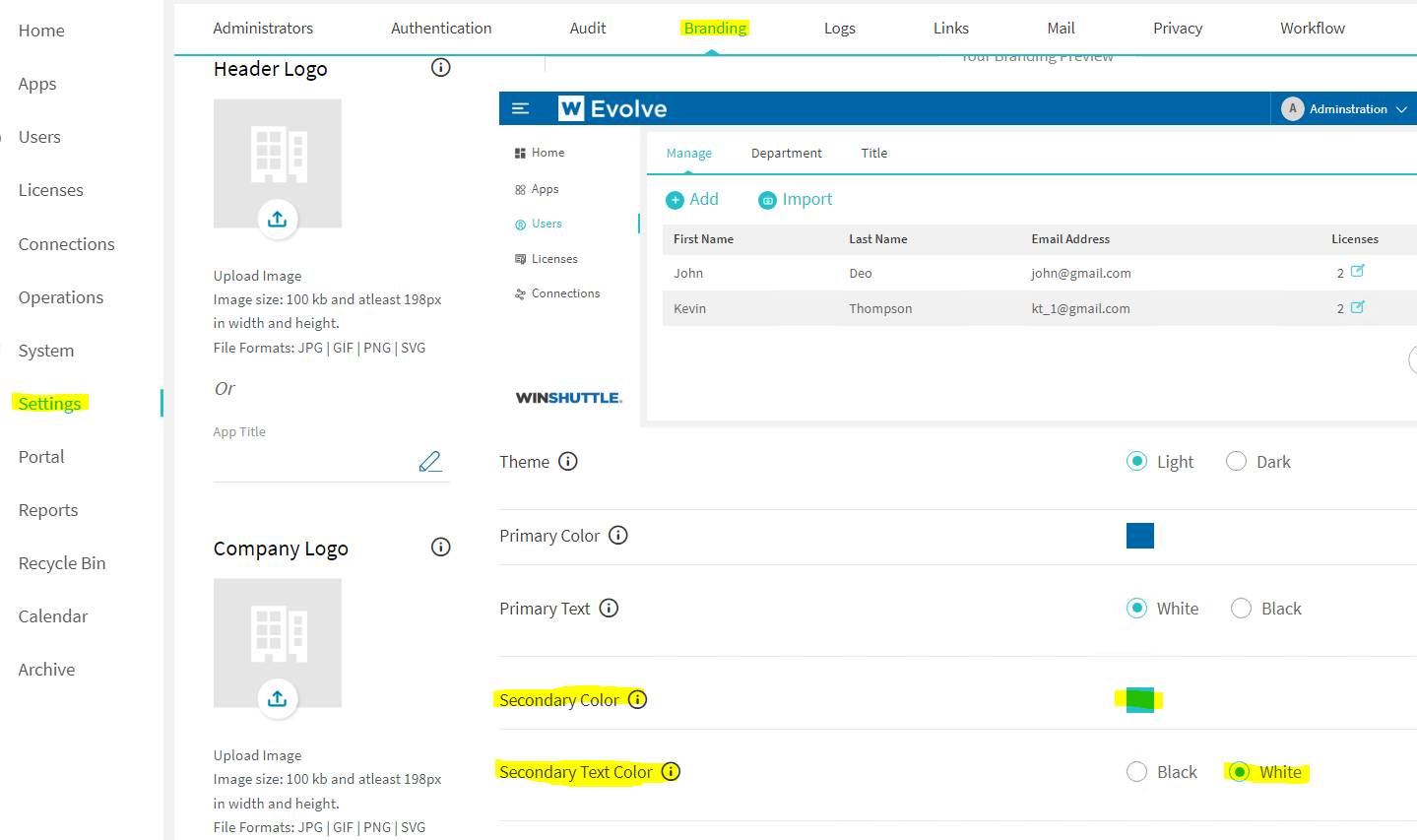Viewport: 1417px width, 840px height.
Task: Select Black for Primary Text
Action: (1241, 609)
